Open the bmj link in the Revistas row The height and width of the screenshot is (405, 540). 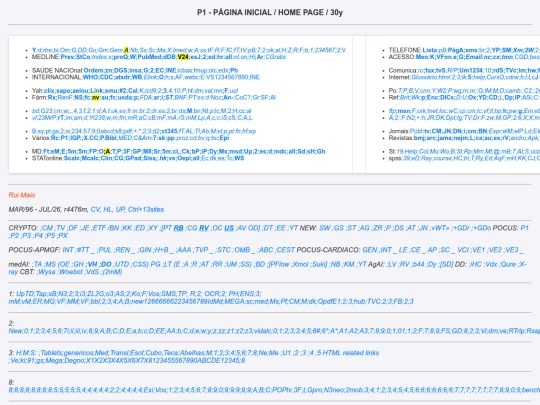tap(419, 138)
